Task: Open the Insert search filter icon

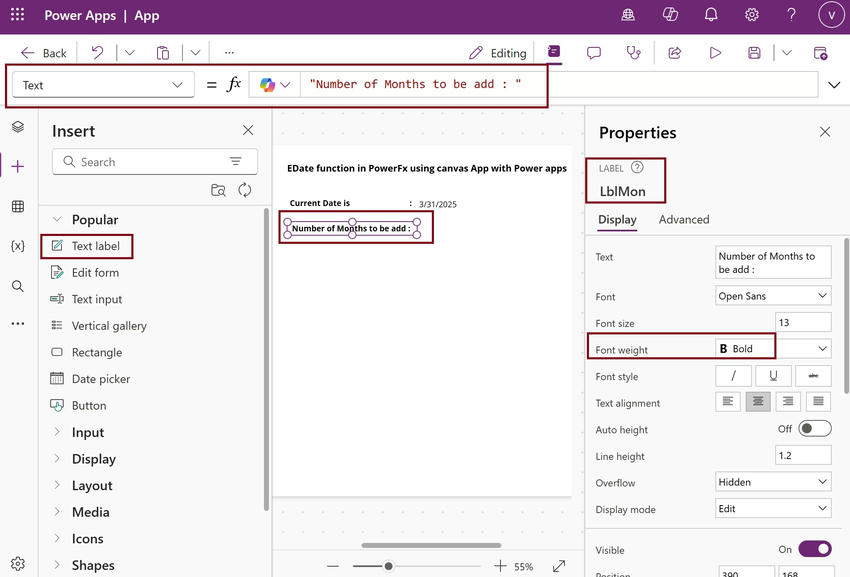Action: coord(235,161)
